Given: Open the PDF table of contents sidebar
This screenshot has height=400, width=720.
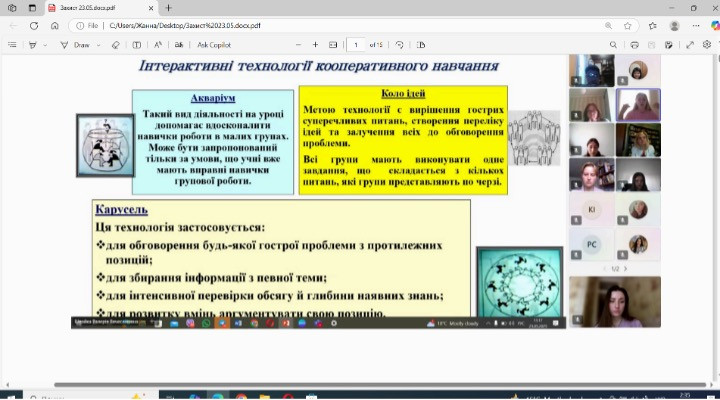Looking at the screenshot, I should click(11, 45).
